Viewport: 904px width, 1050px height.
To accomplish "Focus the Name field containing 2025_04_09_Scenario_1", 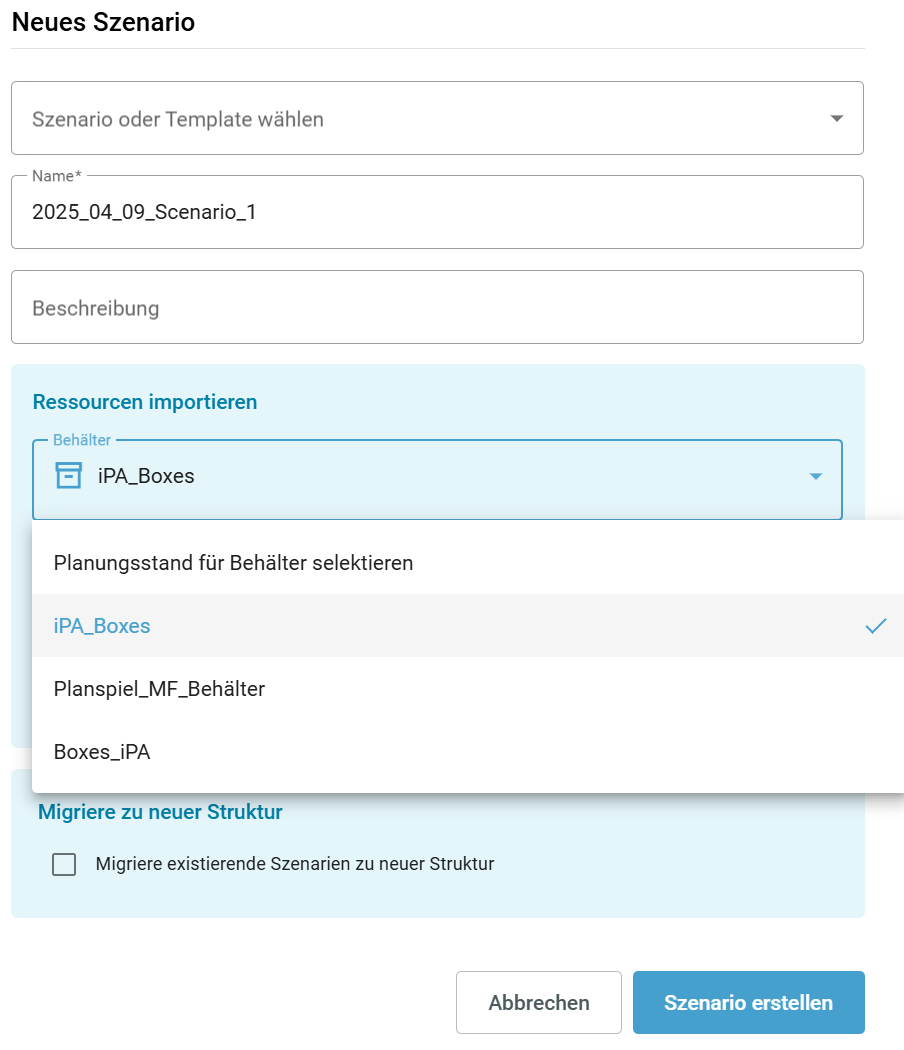I will click(x=437, y=212).
